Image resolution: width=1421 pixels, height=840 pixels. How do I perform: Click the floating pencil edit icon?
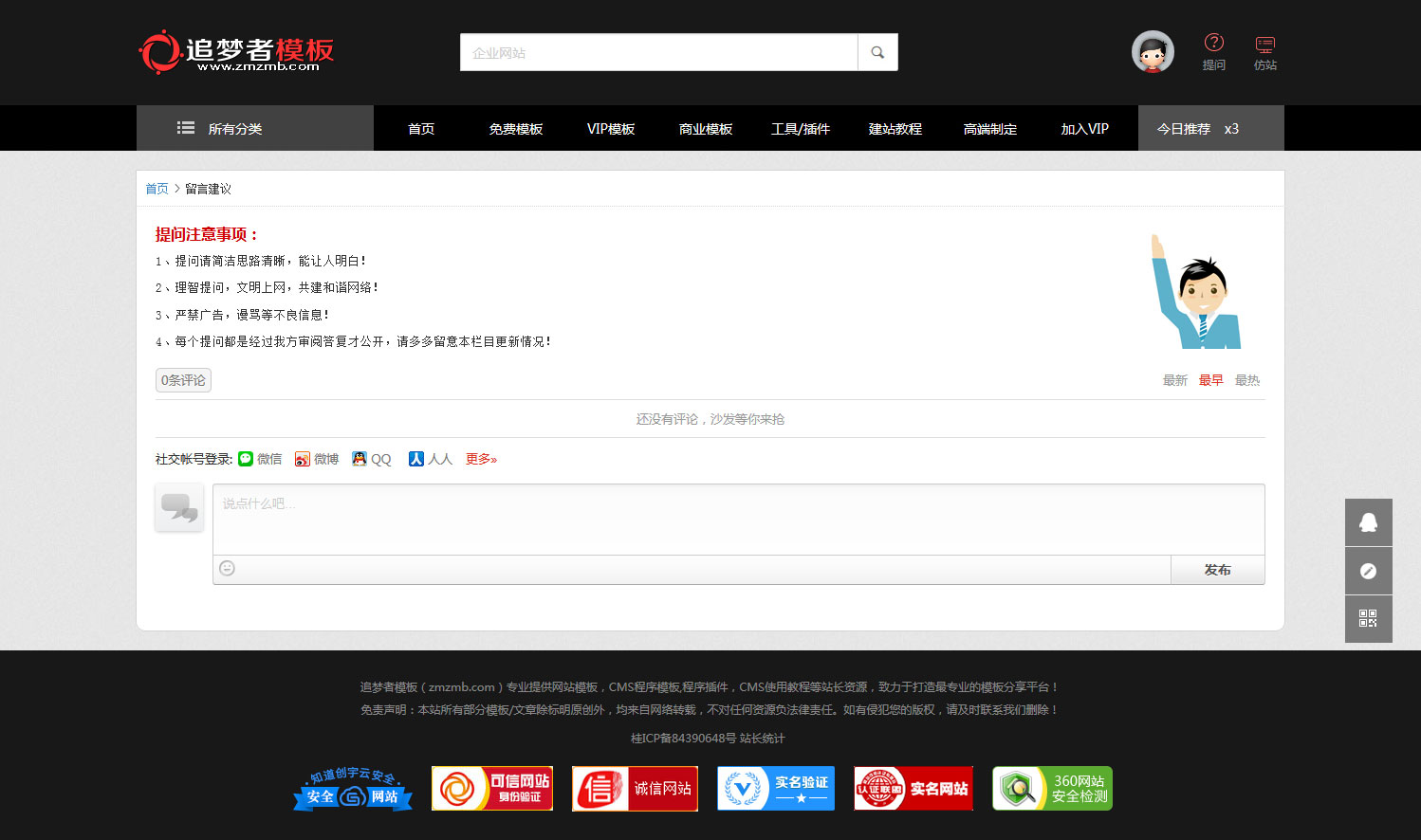1368,571
